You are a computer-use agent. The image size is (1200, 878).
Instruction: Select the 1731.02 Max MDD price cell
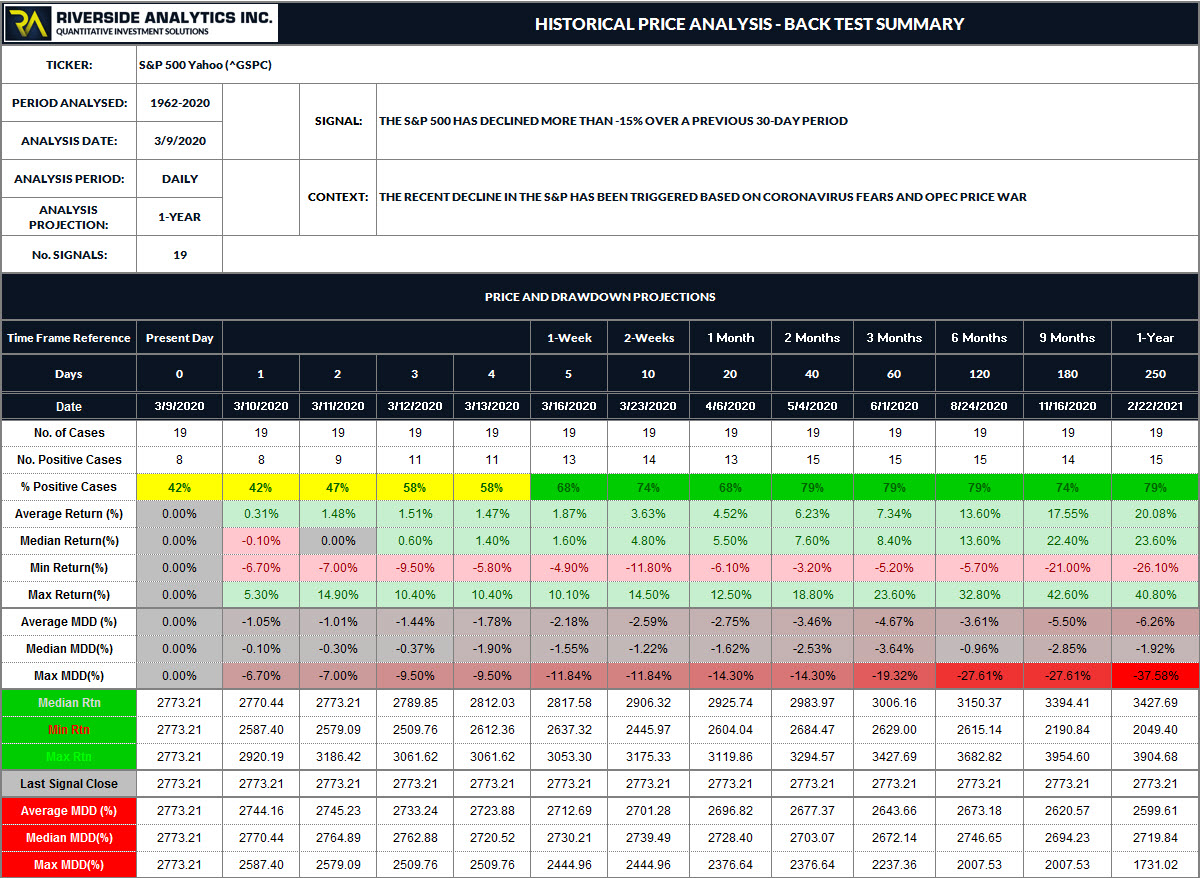[1155, 865]
